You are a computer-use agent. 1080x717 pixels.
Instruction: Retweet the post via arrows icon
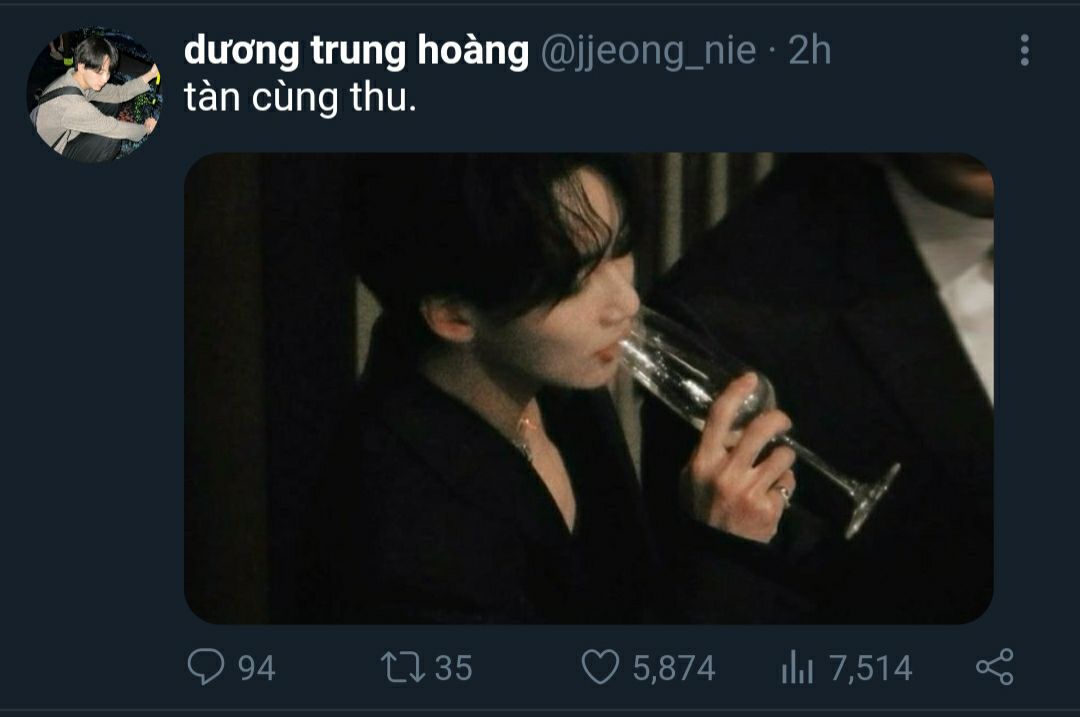(x=403, y=667)
